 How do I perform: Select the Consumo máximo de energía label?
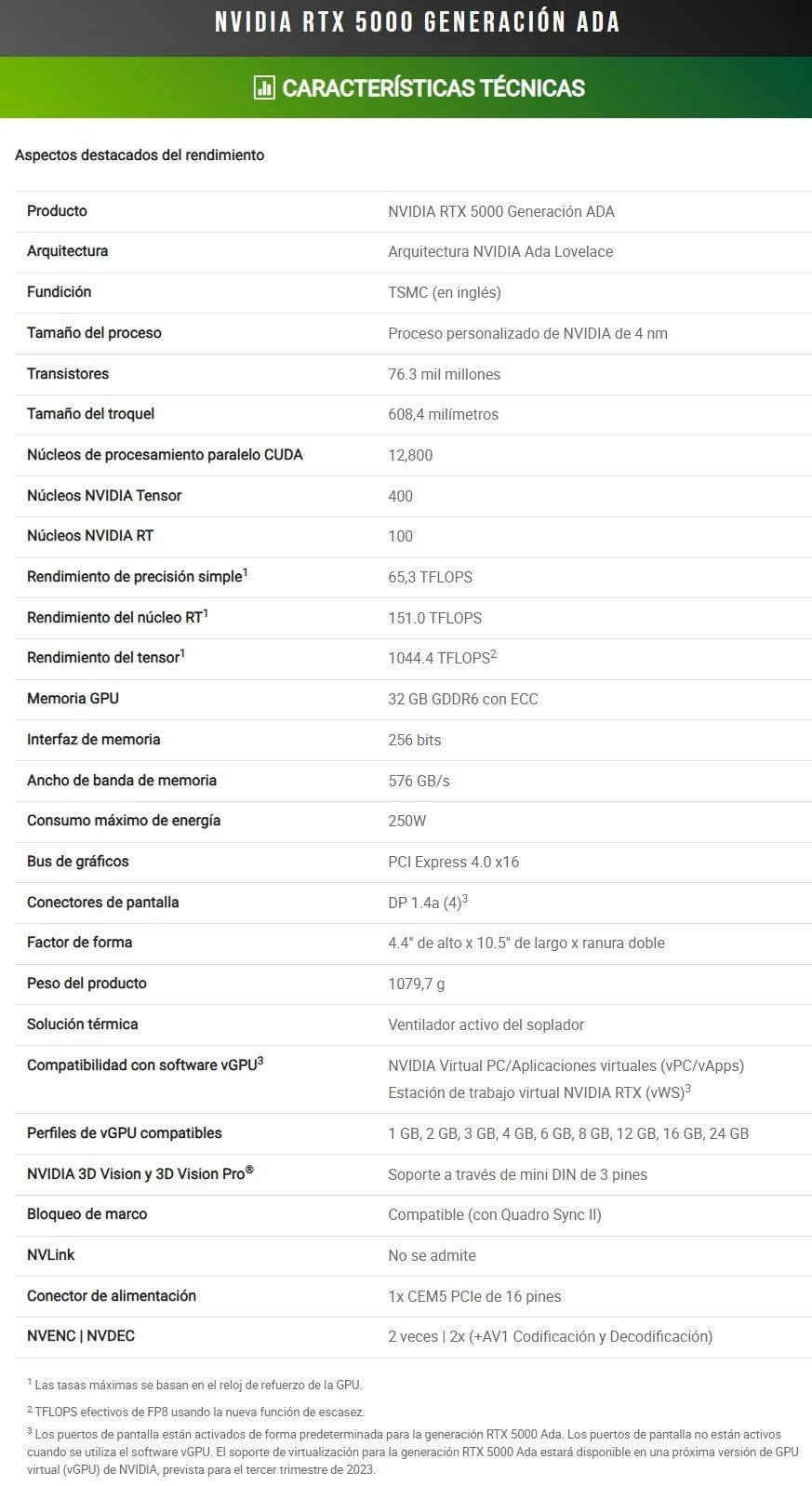click(124, 821)
